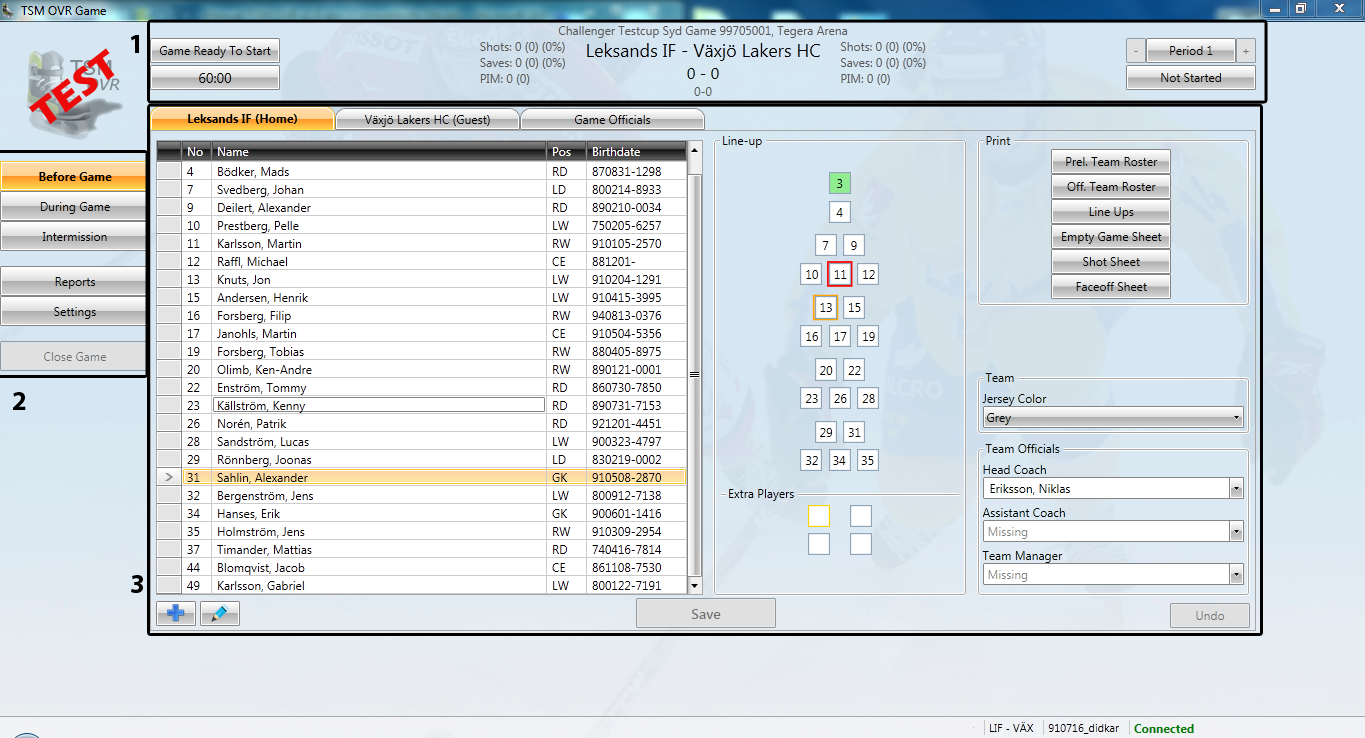The width and height of the screenshot is (1365, 738).
Task: Decrease period with minus button
Action: (x=1136, y=51)
